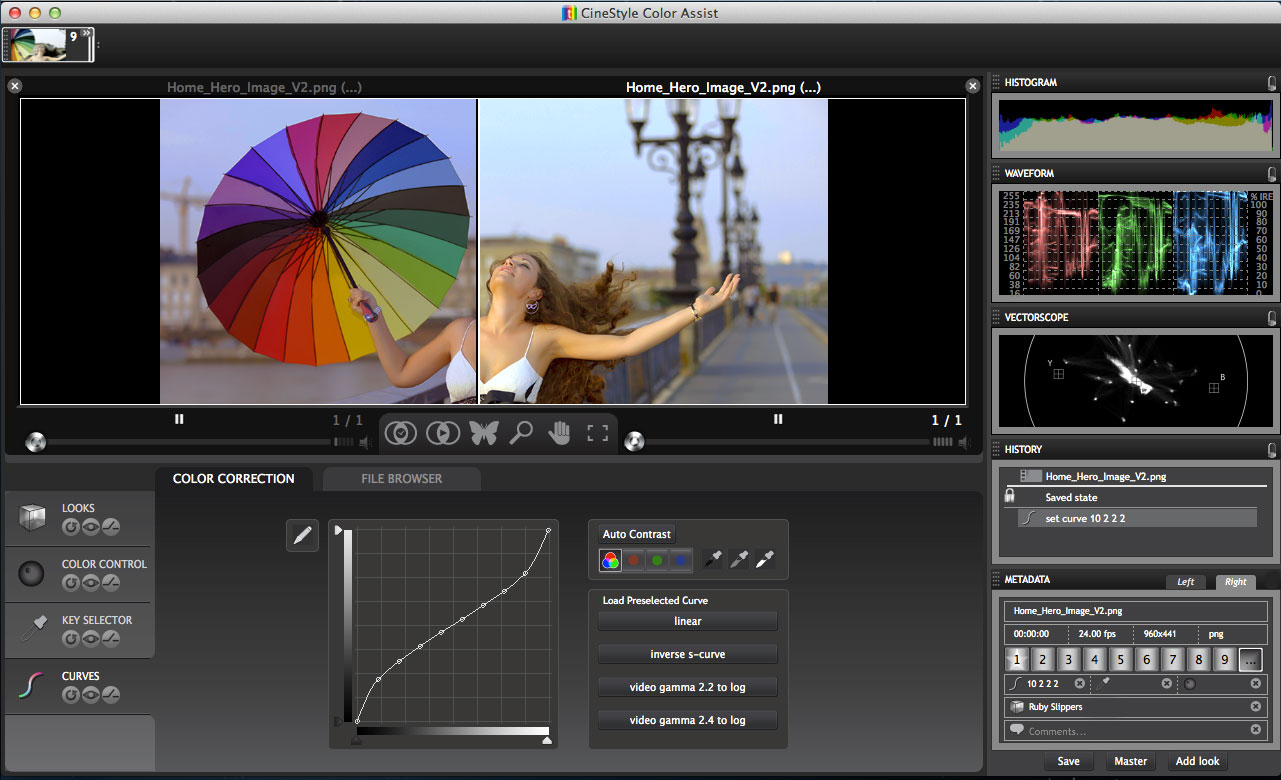Open the Key Selector eyedropper panel
This screenshot has height=780, width=1281.
32,629
